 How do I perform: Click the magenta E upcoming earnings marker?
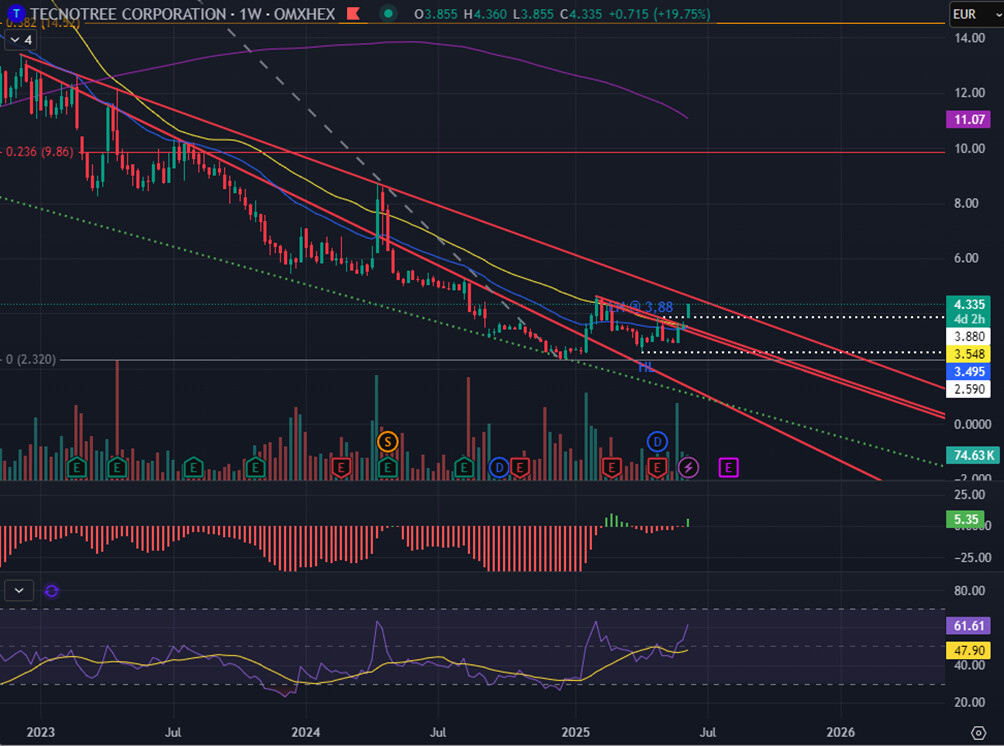click(x=729, y=467)
